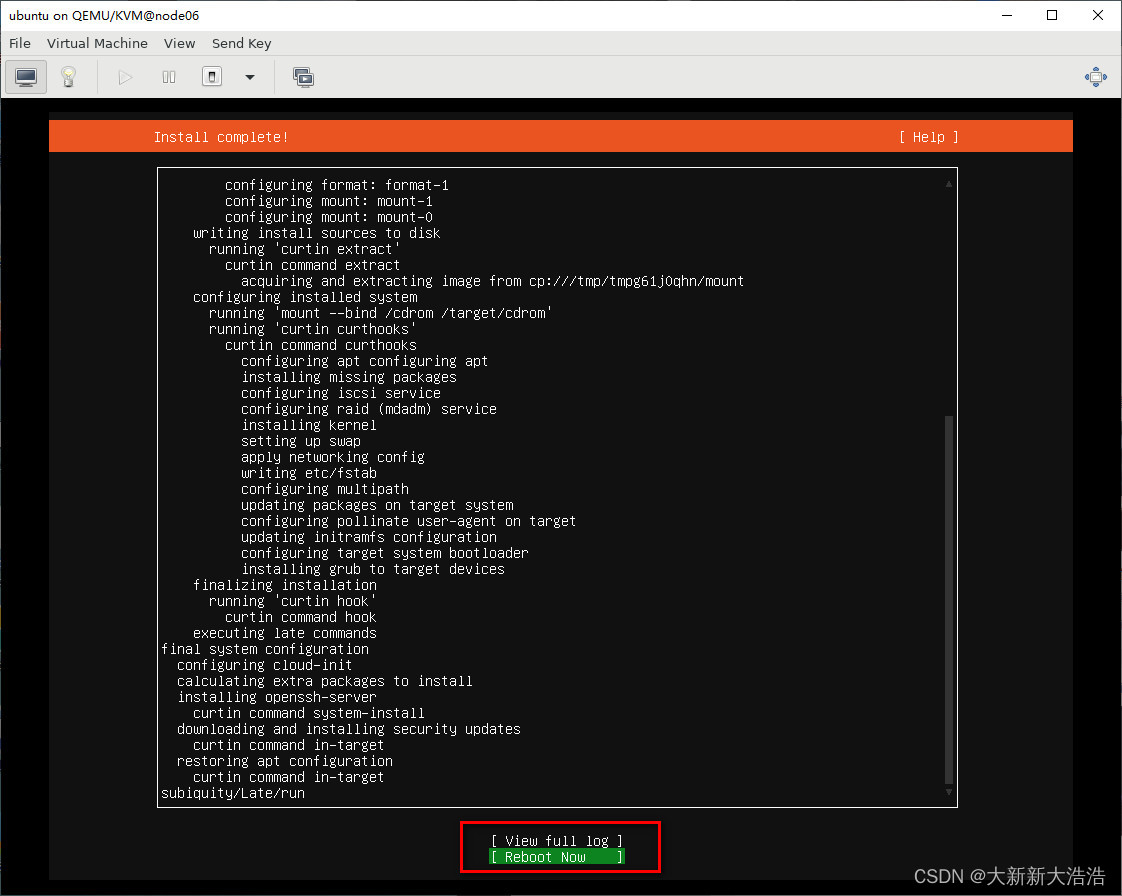This screenshot has width=1122, height=896.
Task: Open the View menu
Action: click(179, 43)
